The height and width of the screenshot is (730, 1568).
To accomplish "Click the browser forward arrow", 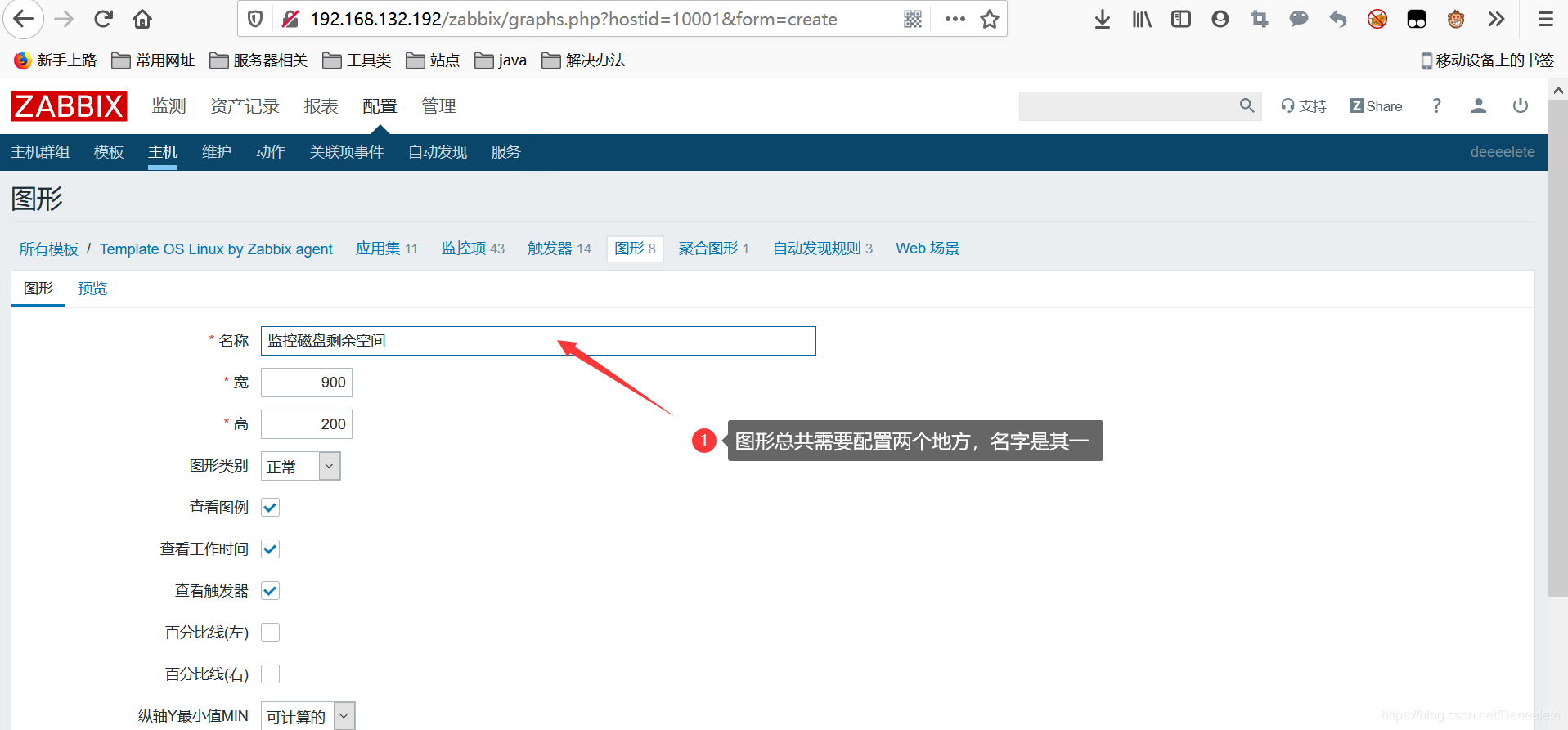I will click(x=64, y=19).
